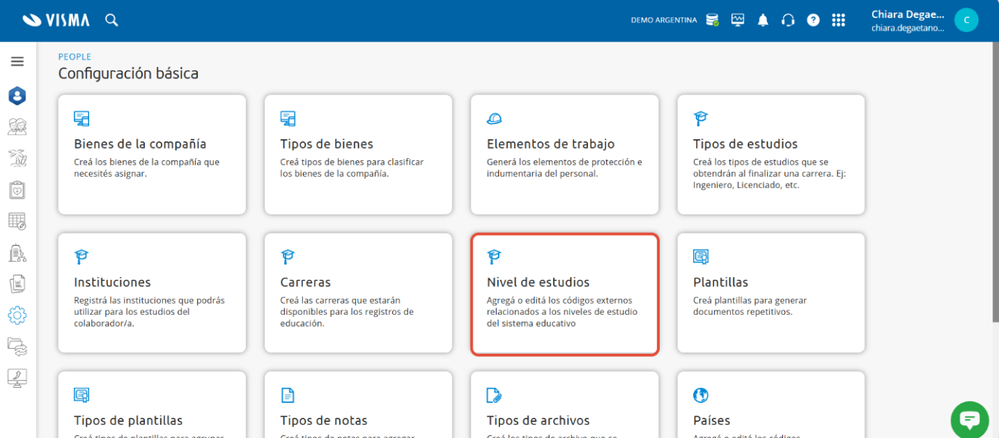Viewport: 999px width, 438px height.
Task: Open the folders transfer sidebar icon
Action: pos(17,346)
